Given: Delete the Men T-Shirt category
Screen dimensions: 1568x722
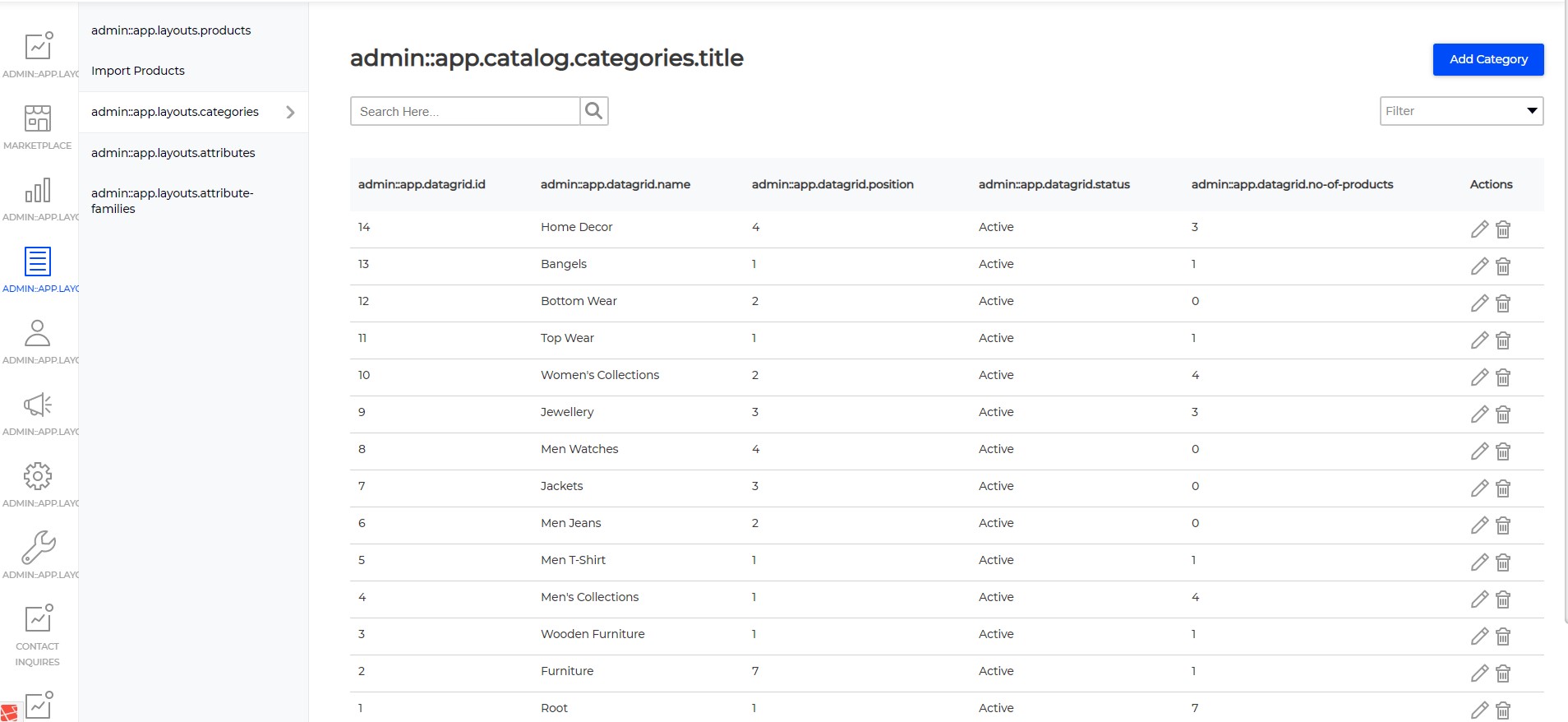Looking at the screenshot, I should tap(1503, 562).
